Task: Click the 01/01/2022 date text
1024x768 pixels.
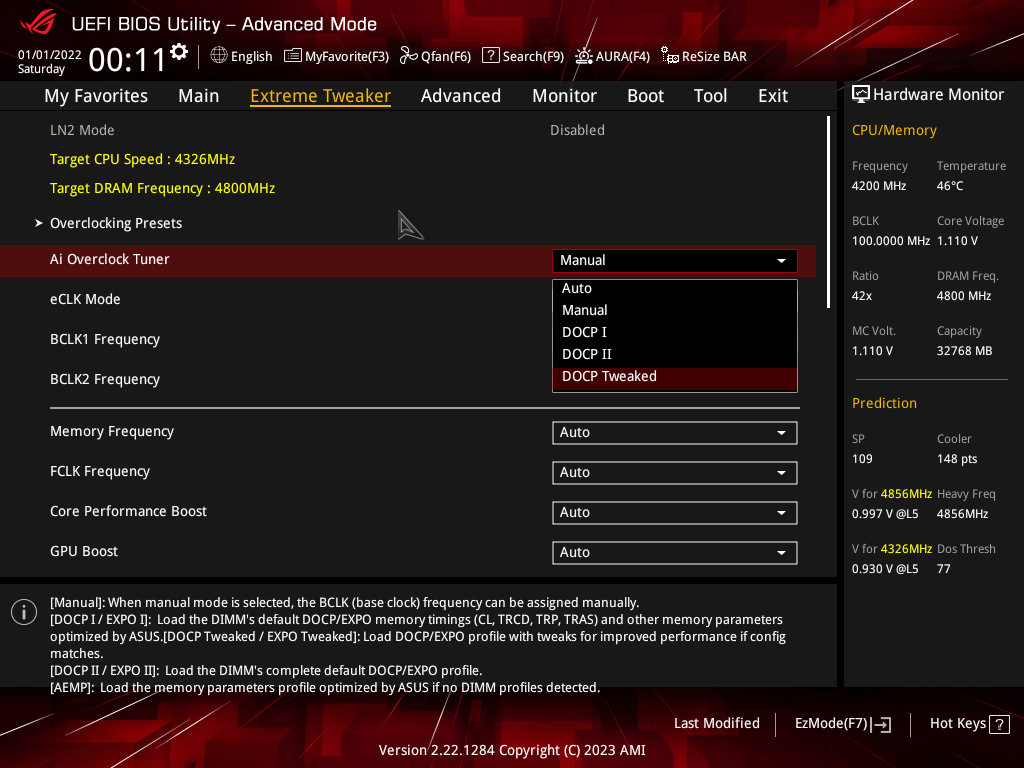Action: (50, 55)
